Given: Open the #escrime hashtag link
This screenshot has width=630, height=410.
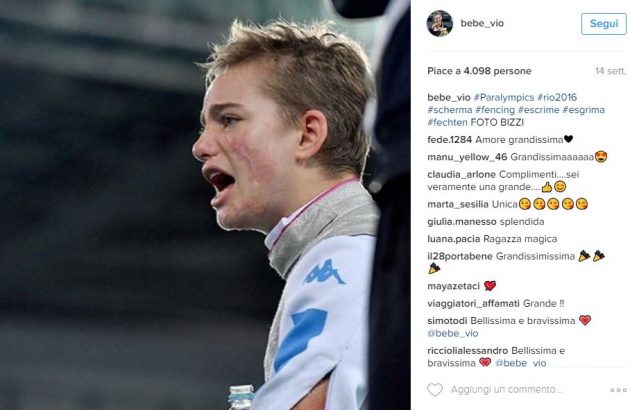Looking at the screenshot, I should (538, 110).
